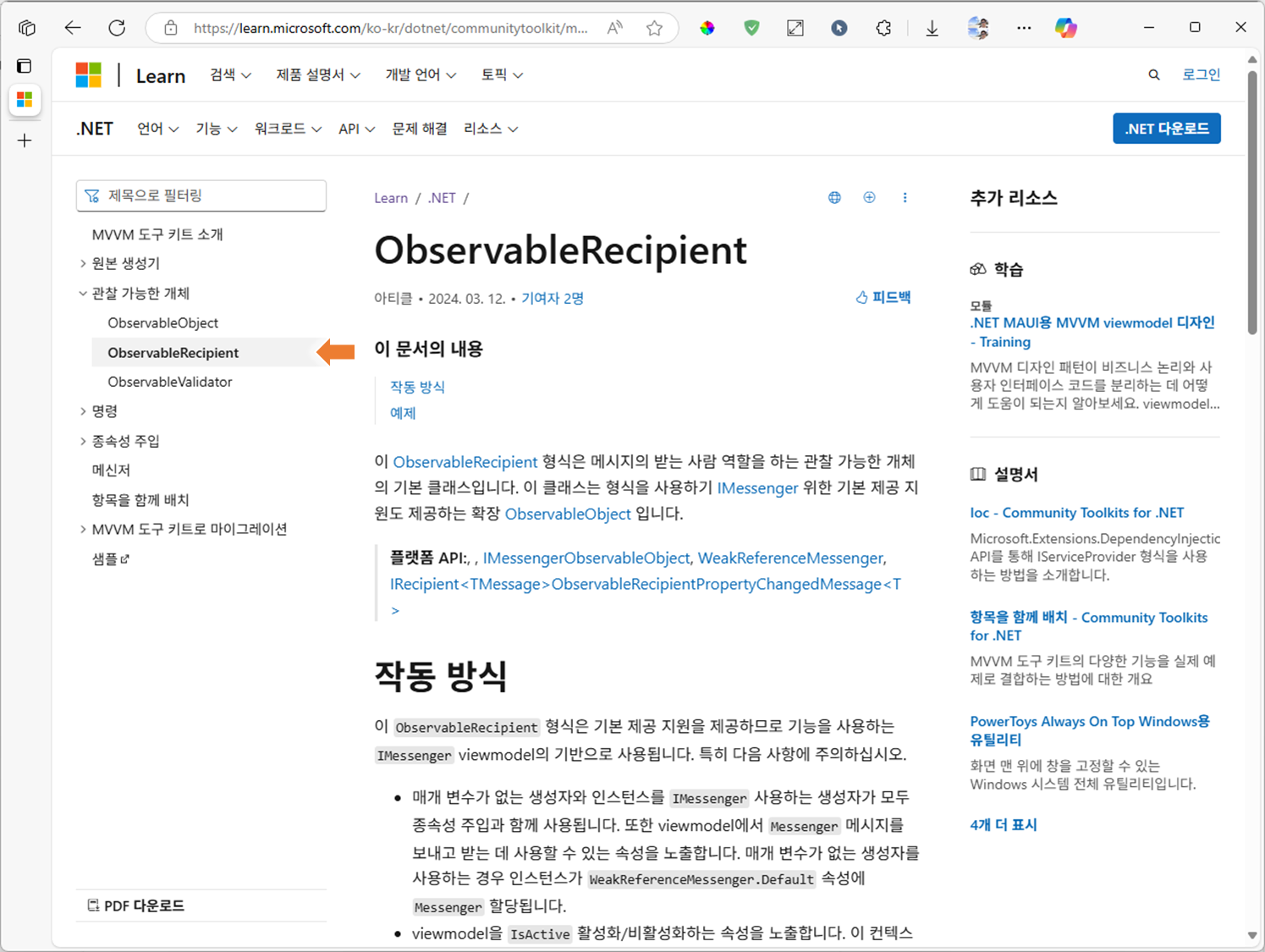1265x952 pixels.
Task: Jump to 작동 방식 section link
Action: (x=417, y=387)
